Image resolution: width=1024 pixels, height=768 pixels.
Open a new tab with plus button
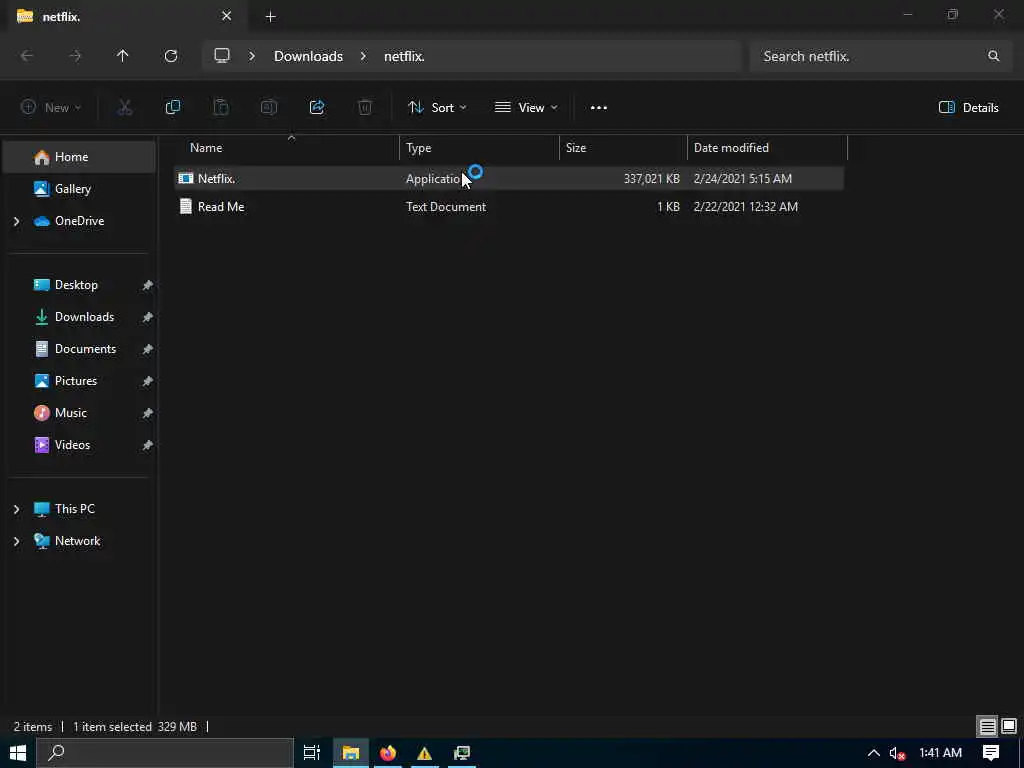pos(270,17)
